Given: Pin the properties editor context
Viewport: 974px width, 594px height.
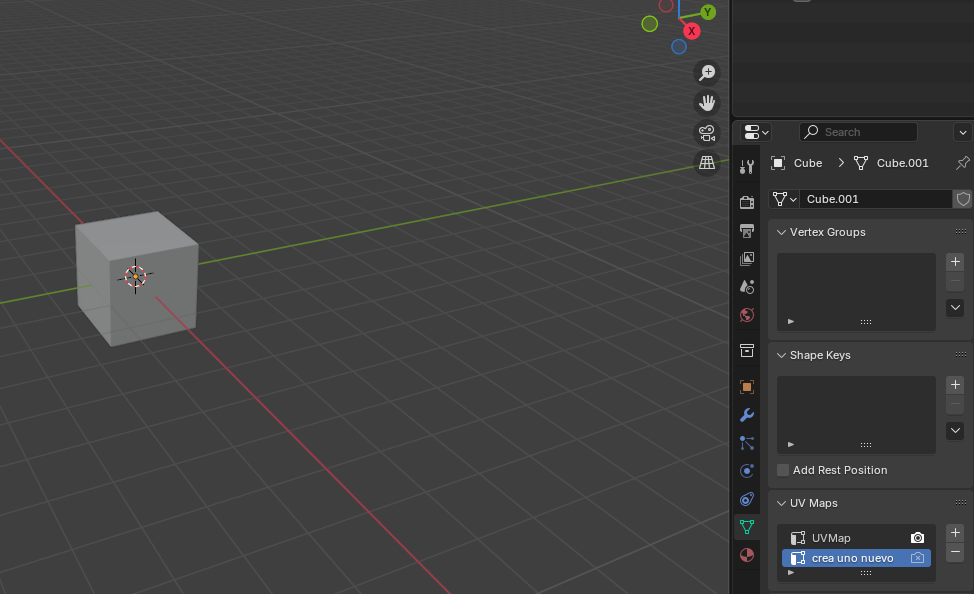Looking at the screenshot, I should pos(962,163).
